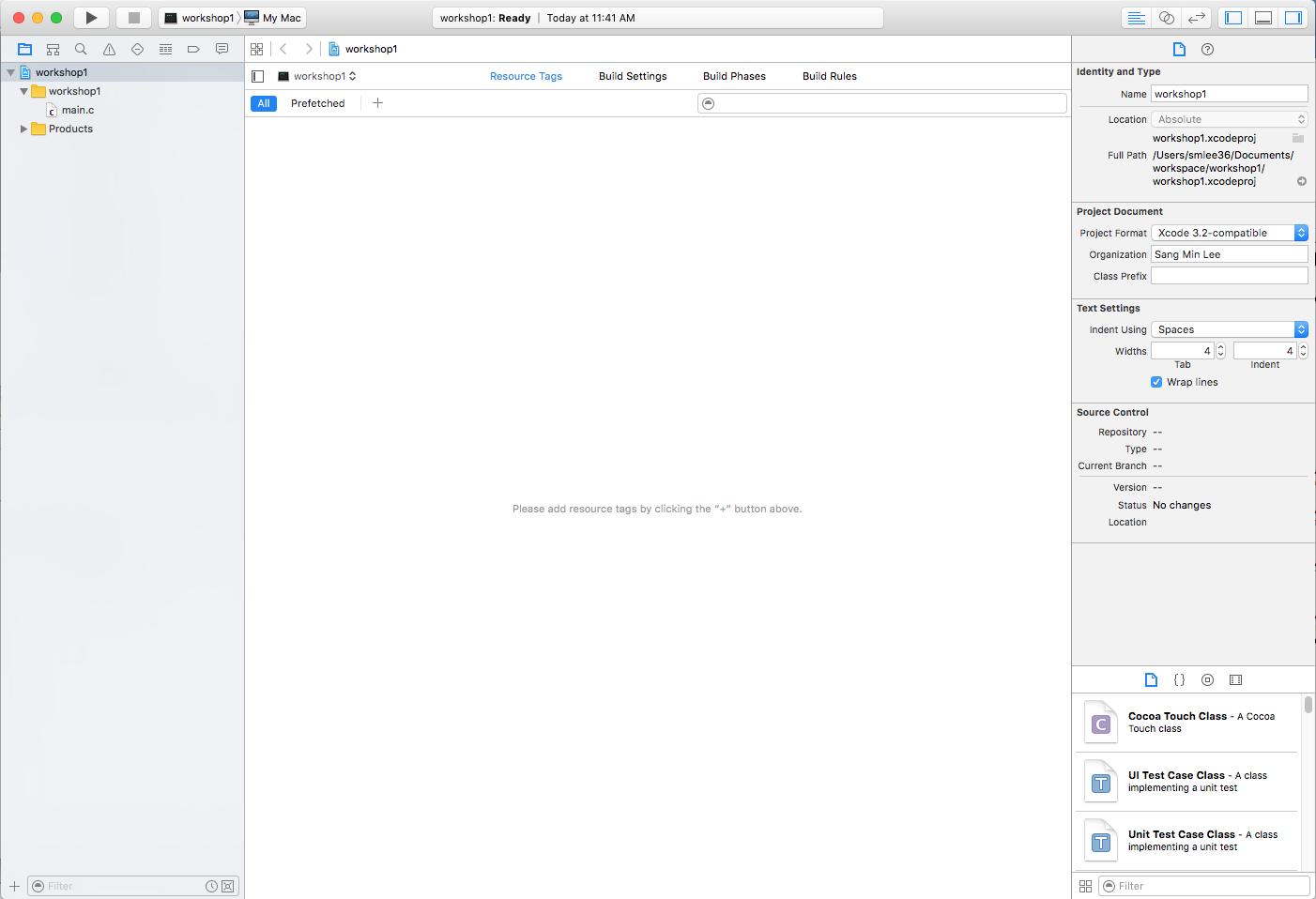The width and height of the screenshot is (1316, 899).
Task: Go forward with the jump bar right arrow
Action: click(x=309, y=49)
